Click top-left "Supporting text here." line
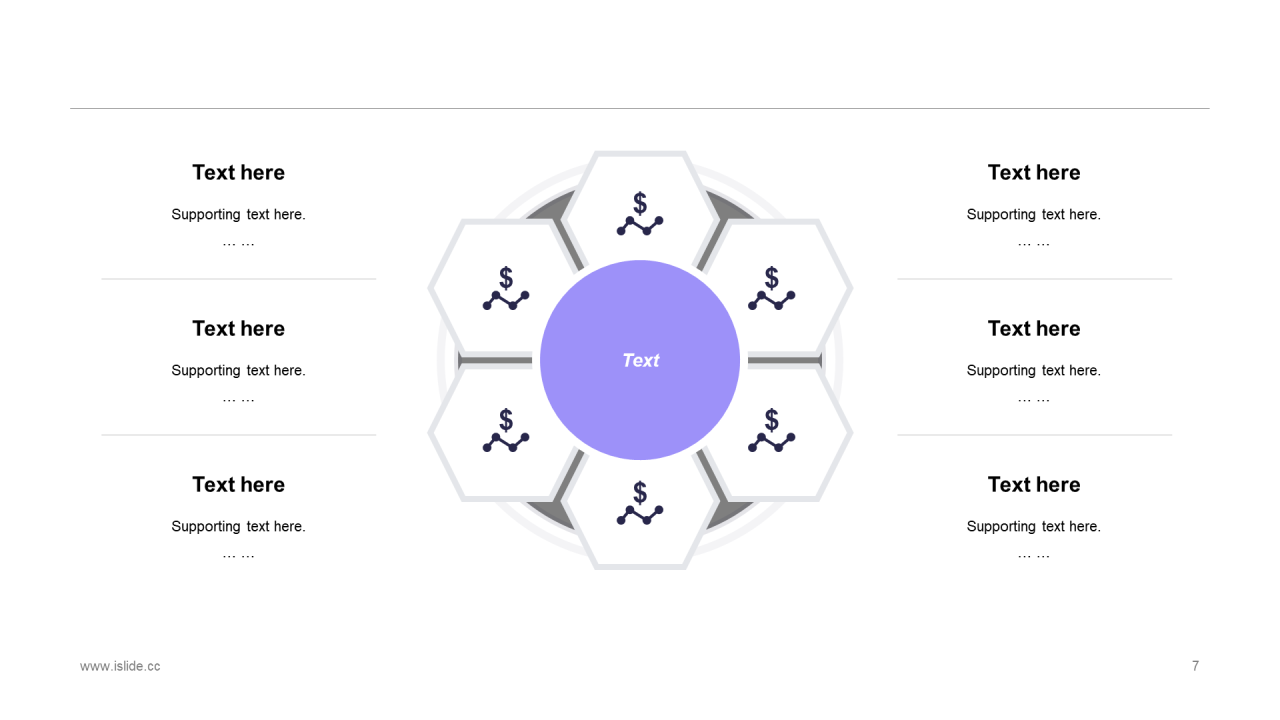The image size is (1280, 720). (238, 214)
